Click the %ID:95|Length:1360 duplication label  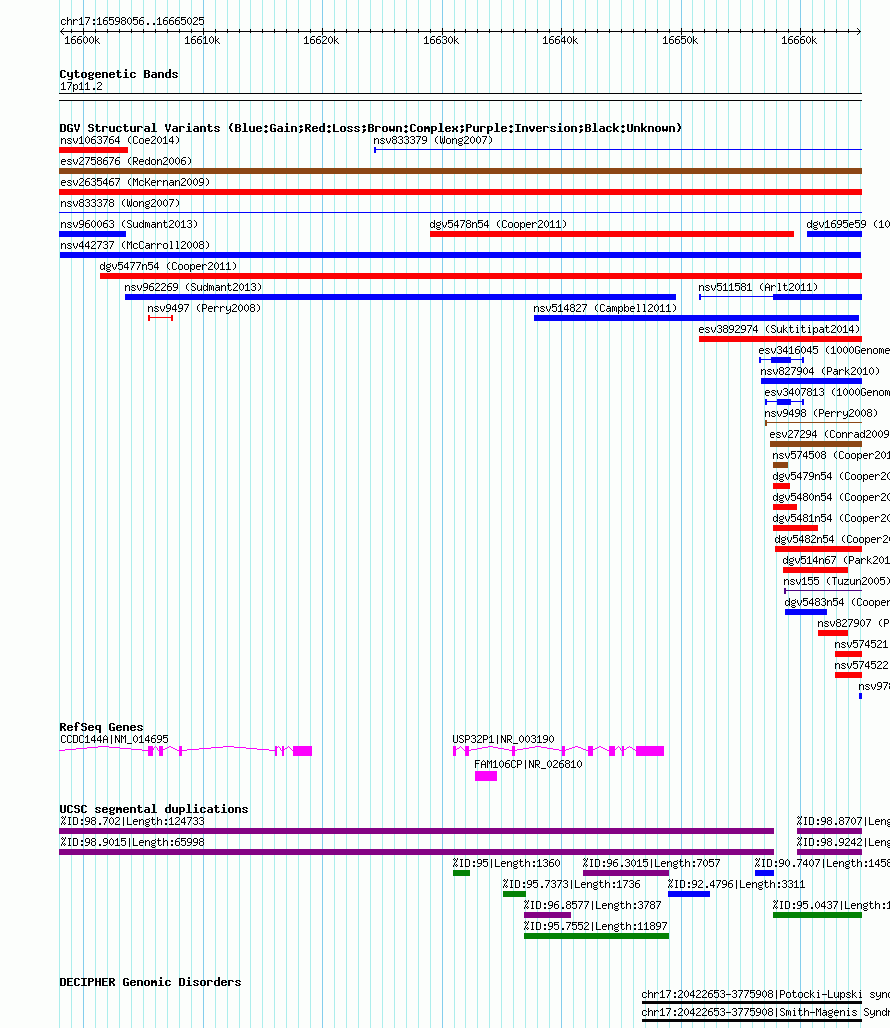point(507,863)
